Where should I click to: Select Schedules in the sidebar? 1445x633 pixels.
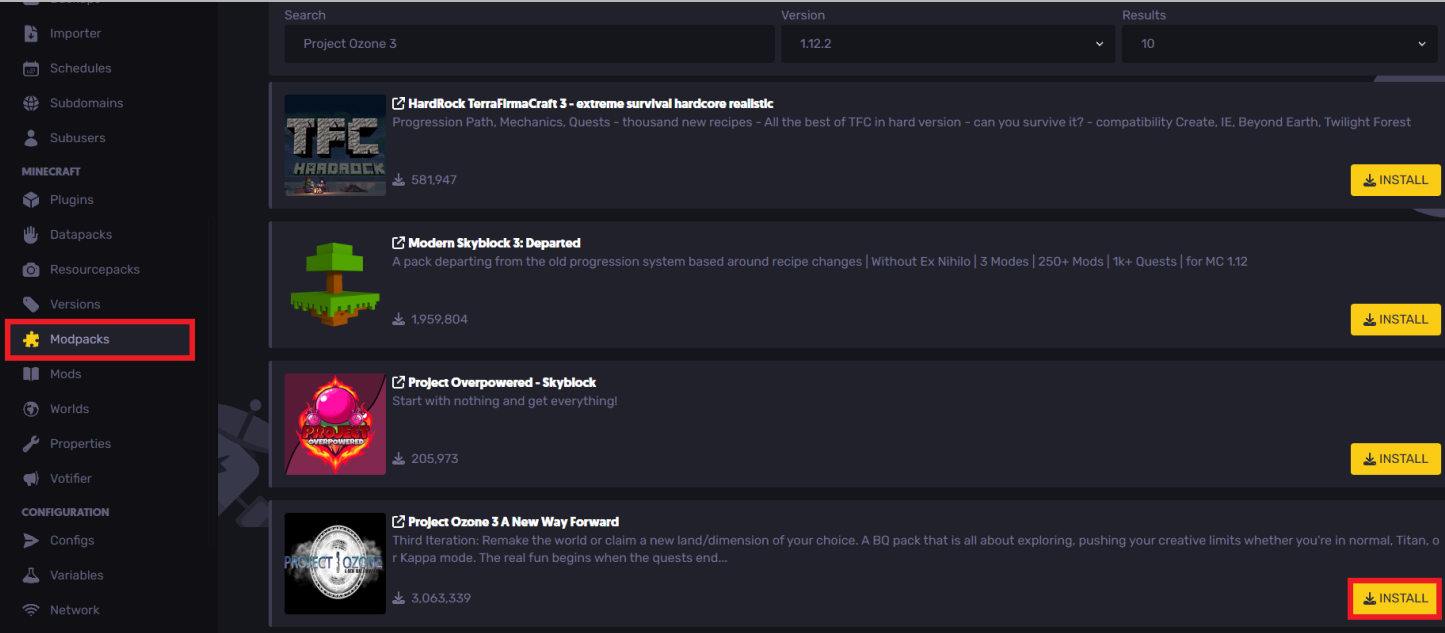click(x=81, y=69)
